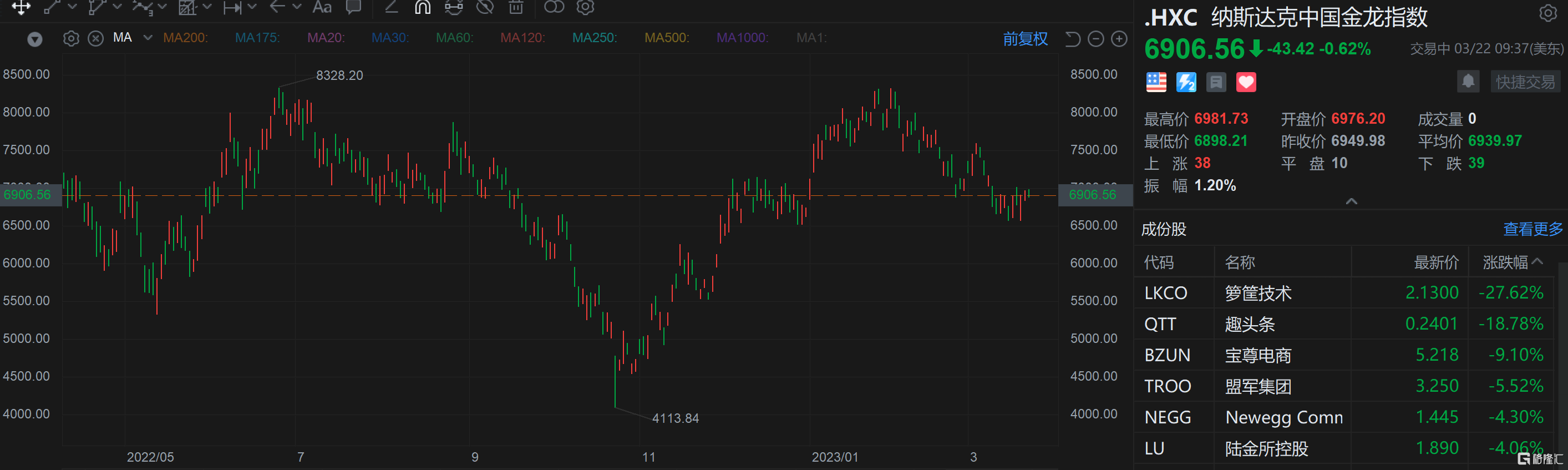
Task: Open the arrow tool options dropdown
Action: point(297,7)
